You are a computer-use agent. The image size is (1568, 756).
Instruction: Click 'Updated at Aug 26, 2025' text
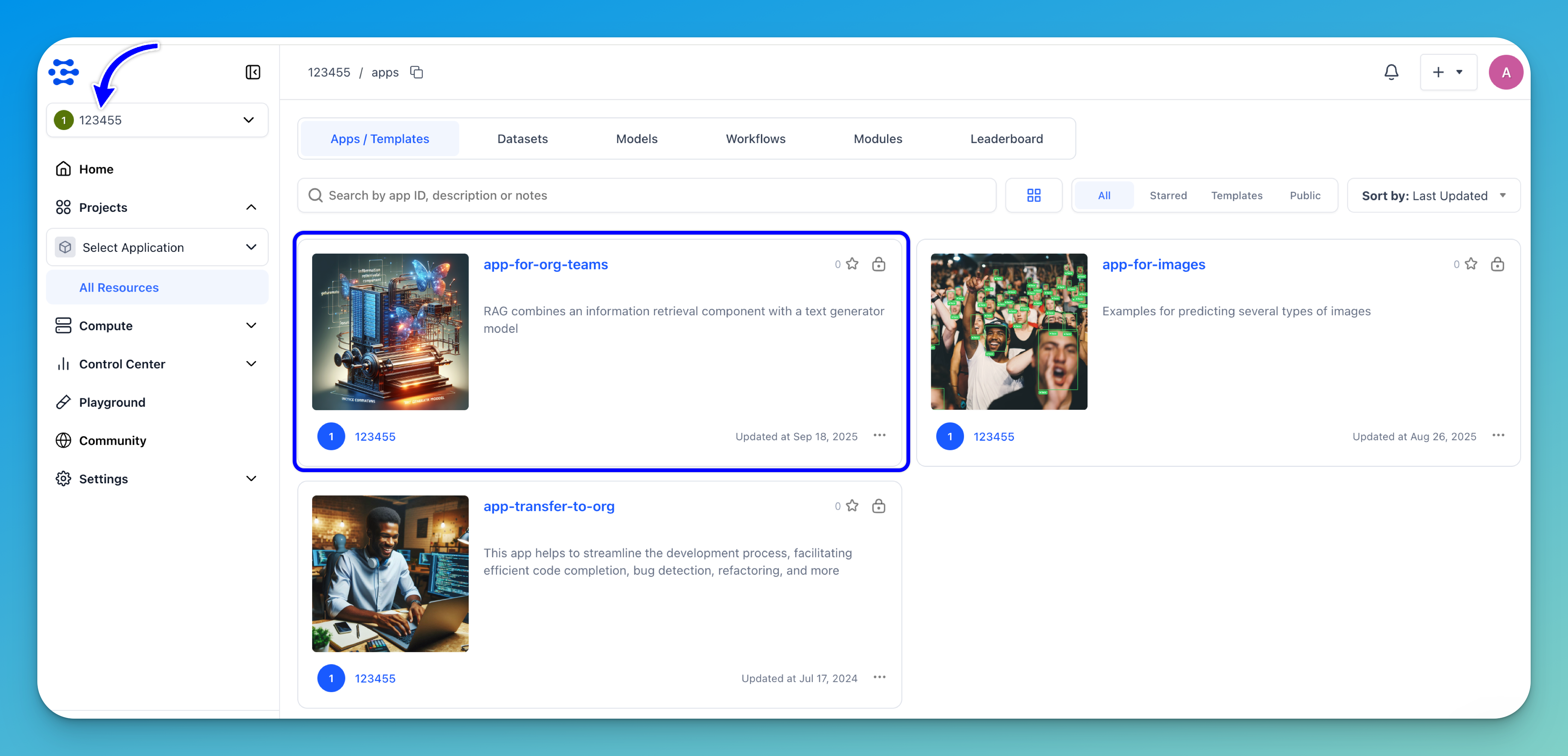(1414, 436)
